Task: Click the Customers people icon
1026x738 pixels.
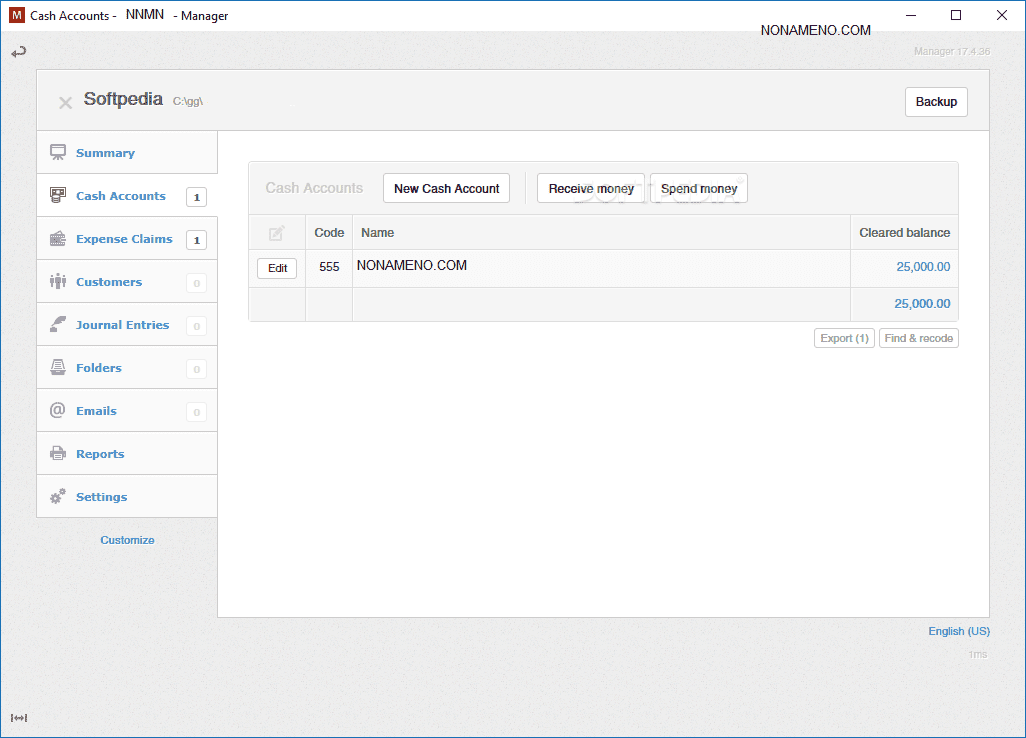Action: 58,282
